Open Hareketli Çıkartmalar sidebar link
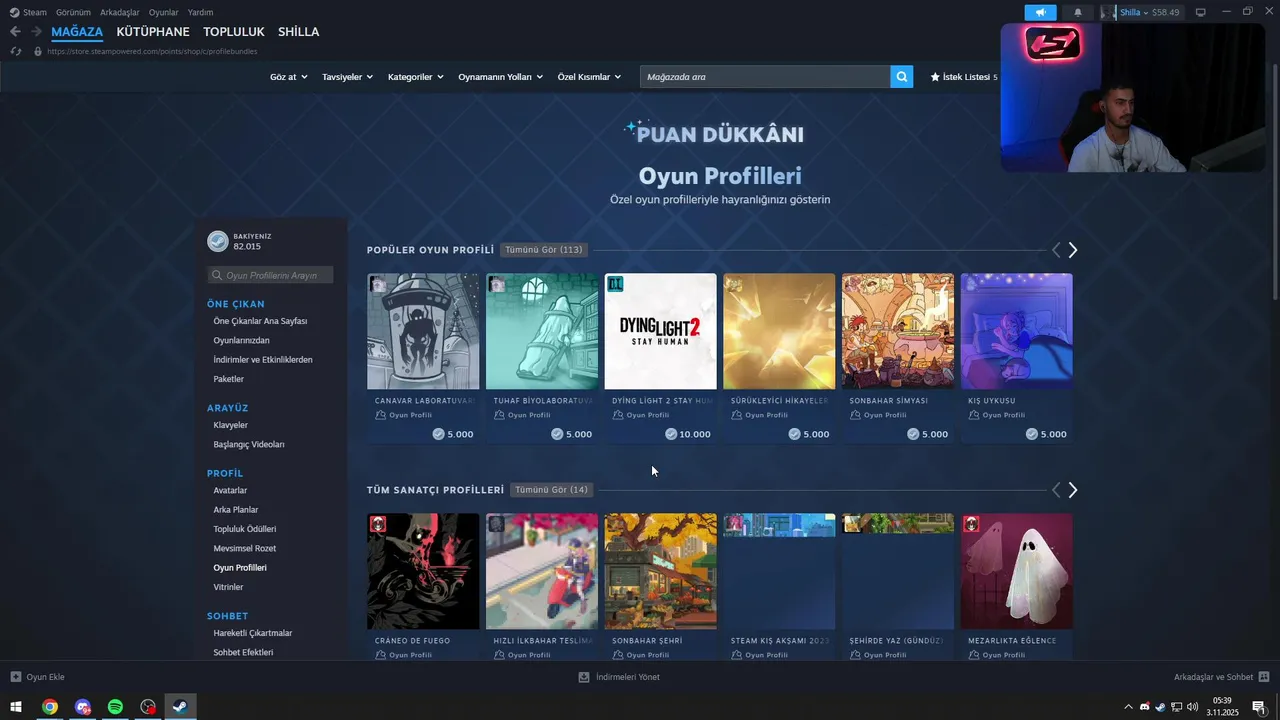 tap(253, 633)
